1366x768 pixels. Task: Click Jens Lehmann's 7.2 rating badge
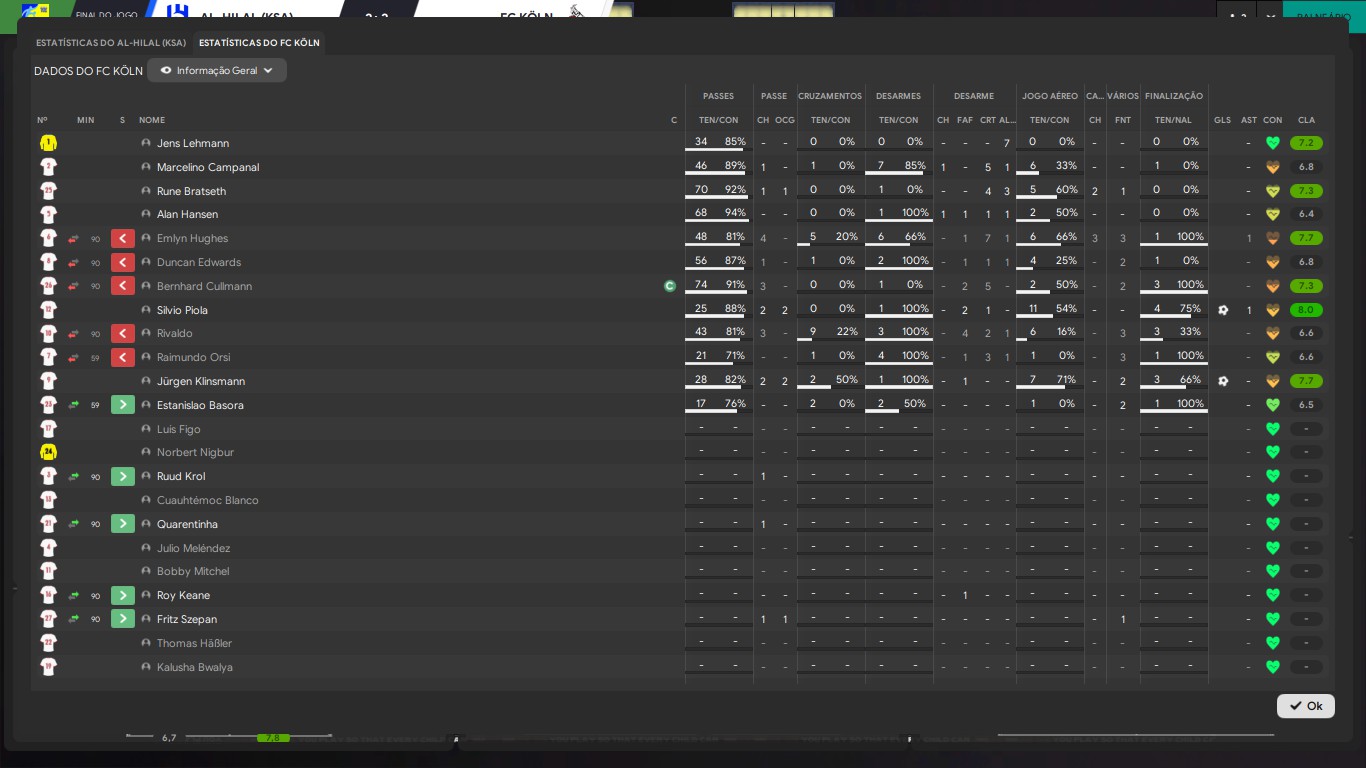pos(1306,143)
